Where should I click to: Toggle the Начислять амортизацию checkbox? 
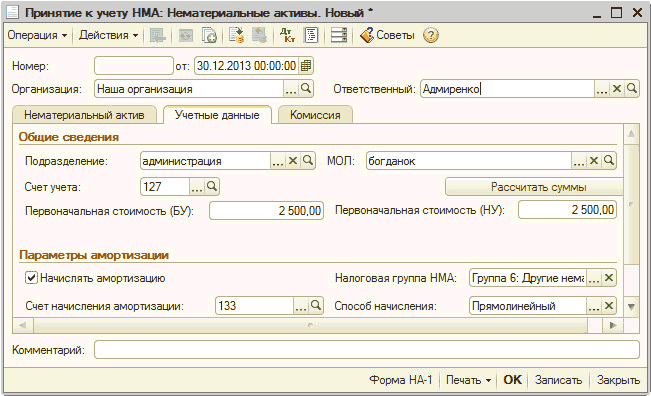pos(32,278)
